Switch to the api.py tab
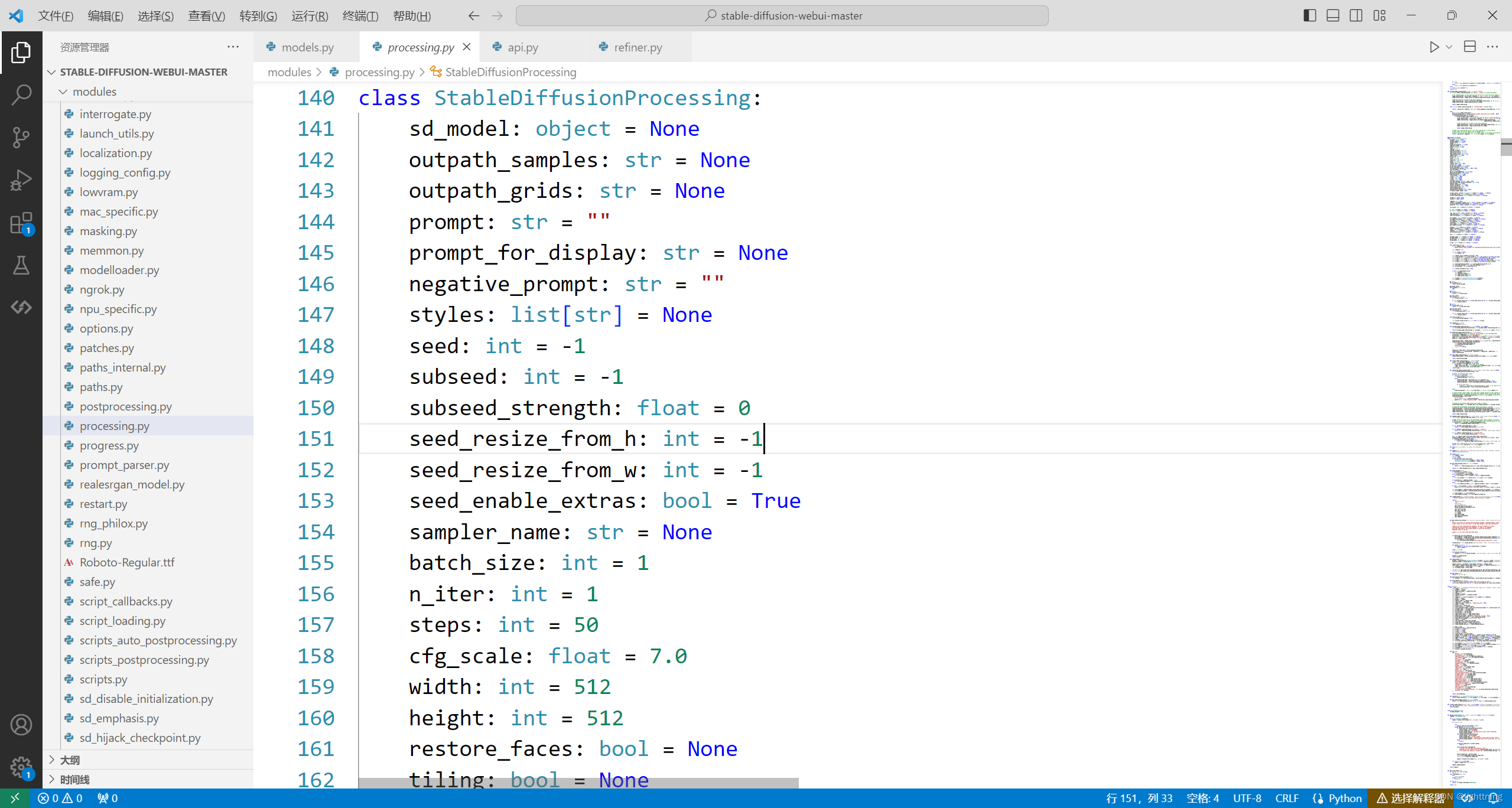Screen dimensions: 1512x808 point(522,47)
